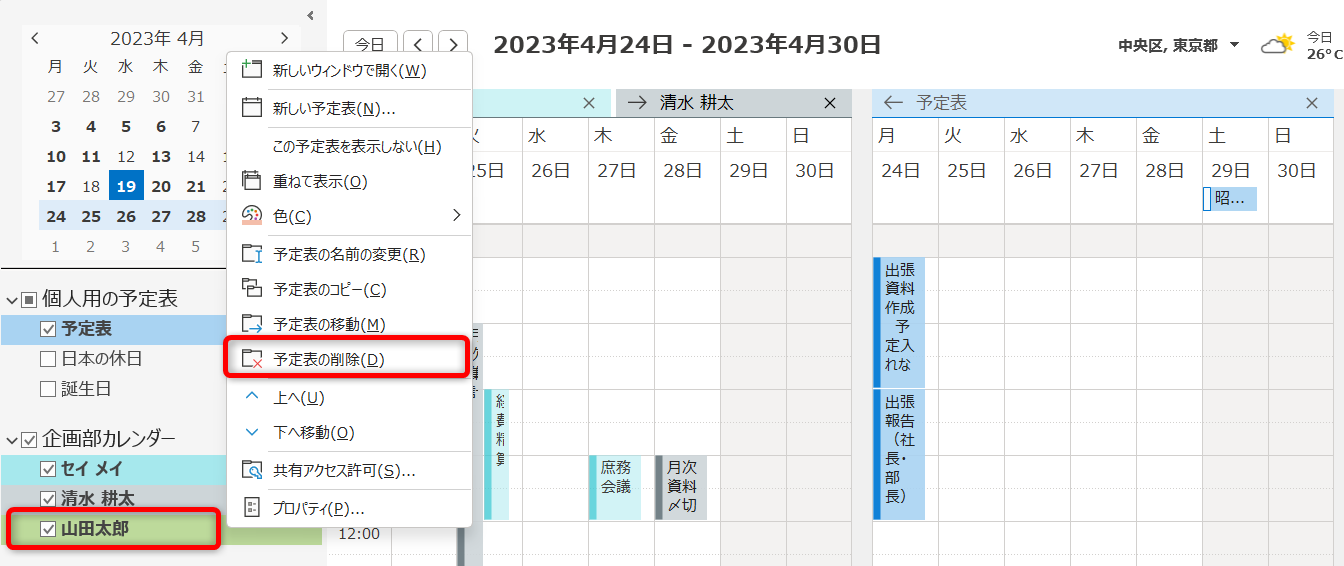Click the プロパティ properties icon
1344x566 pixels.
pos(252,508)
